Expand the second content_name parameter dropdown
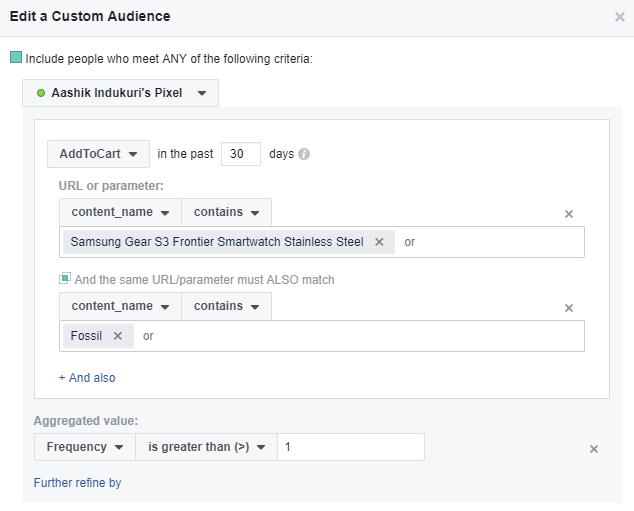The image size is (634, 511). [x=120, y=306]
